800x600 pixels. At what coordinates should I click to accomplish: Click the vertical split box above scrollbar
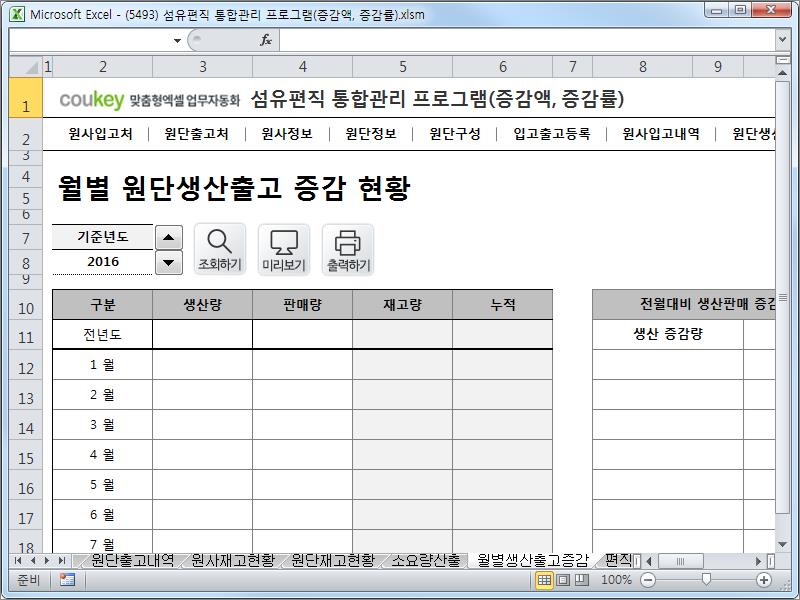point(782,60)
